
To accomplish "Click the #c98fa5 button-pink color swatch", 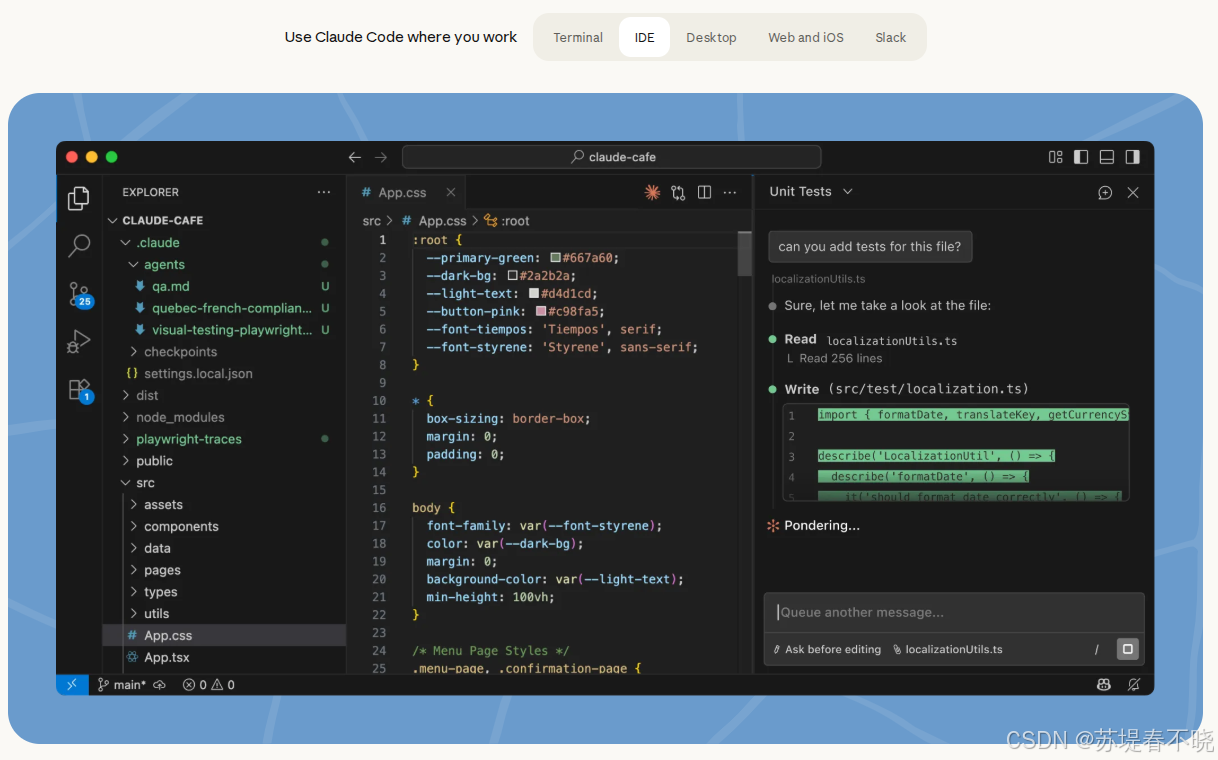I will [541, 311].
